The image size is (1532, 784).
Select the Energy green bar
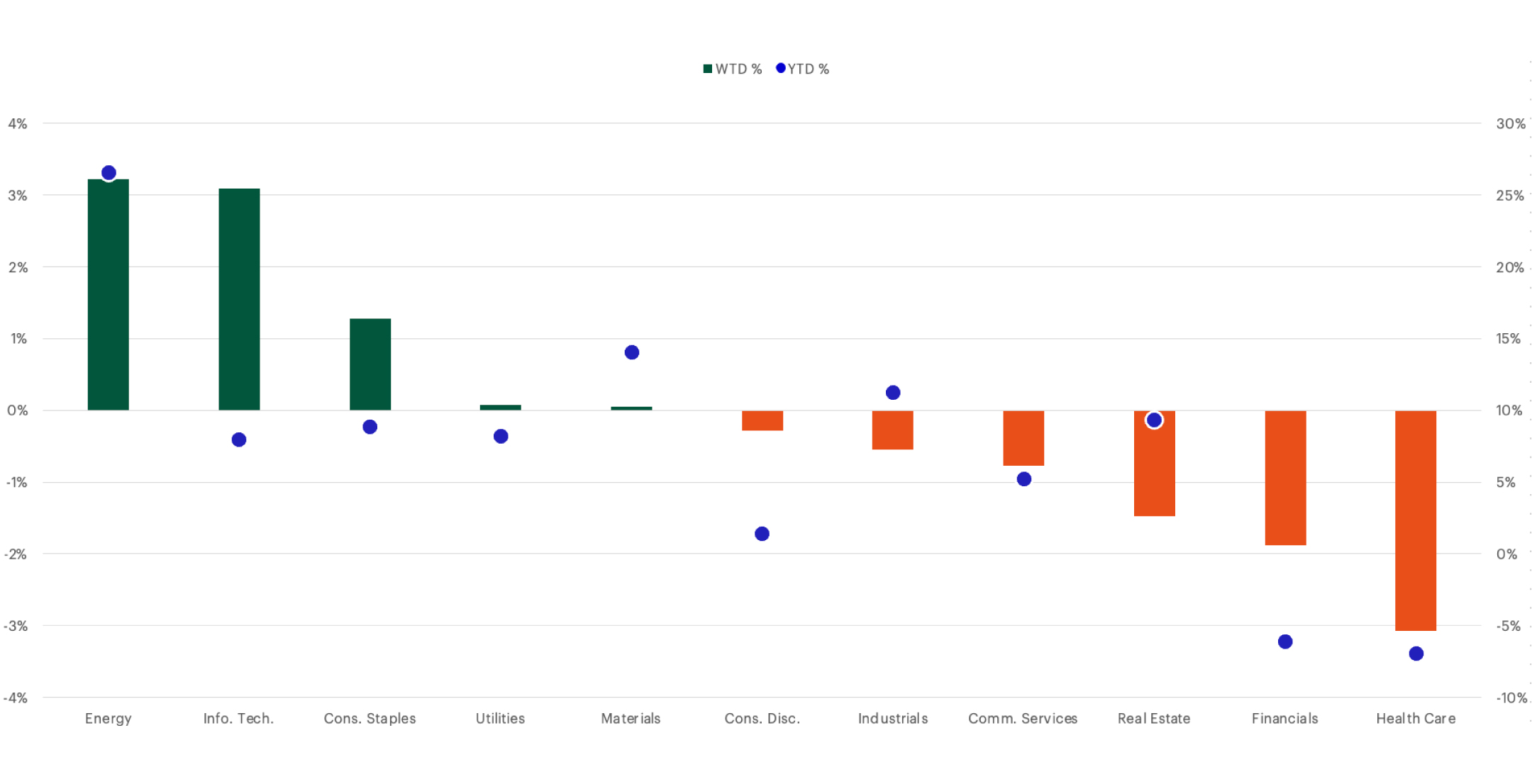tap(109, 291)
